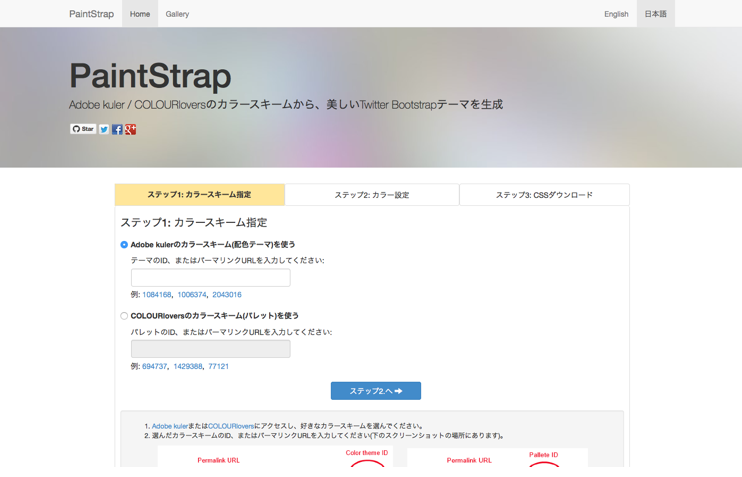Focus the Adobe kuler theme ID input
Image resolution: width=742 pixels, height=477 pixels.
pyautogui.click(x=211, y=278)
